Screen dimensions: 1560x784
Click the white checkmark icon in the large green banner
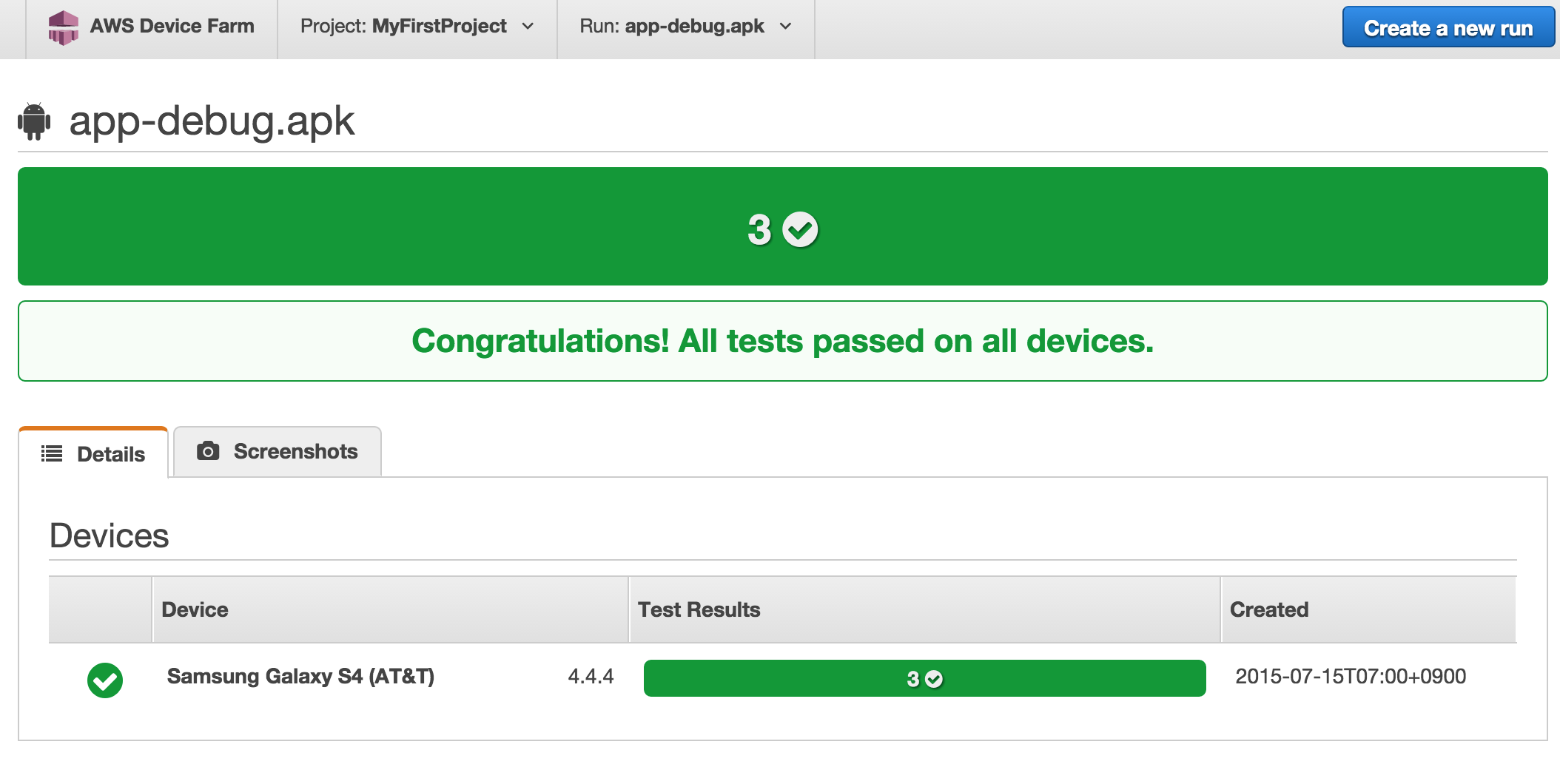800,229
